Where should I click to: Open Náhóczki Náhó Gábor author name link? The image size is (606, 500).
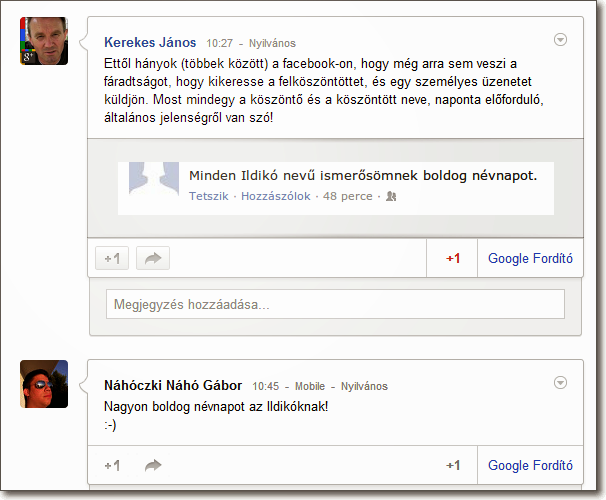(173, 385)
